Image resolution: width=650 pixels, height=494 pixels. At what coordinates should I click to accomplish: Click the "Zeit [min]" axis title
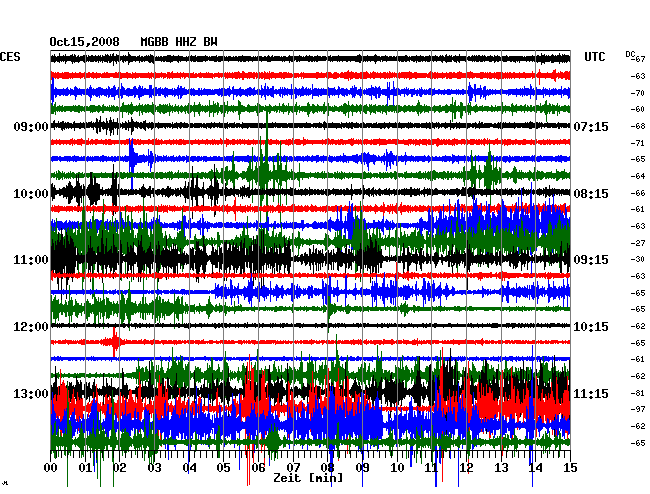coord(308,478)
